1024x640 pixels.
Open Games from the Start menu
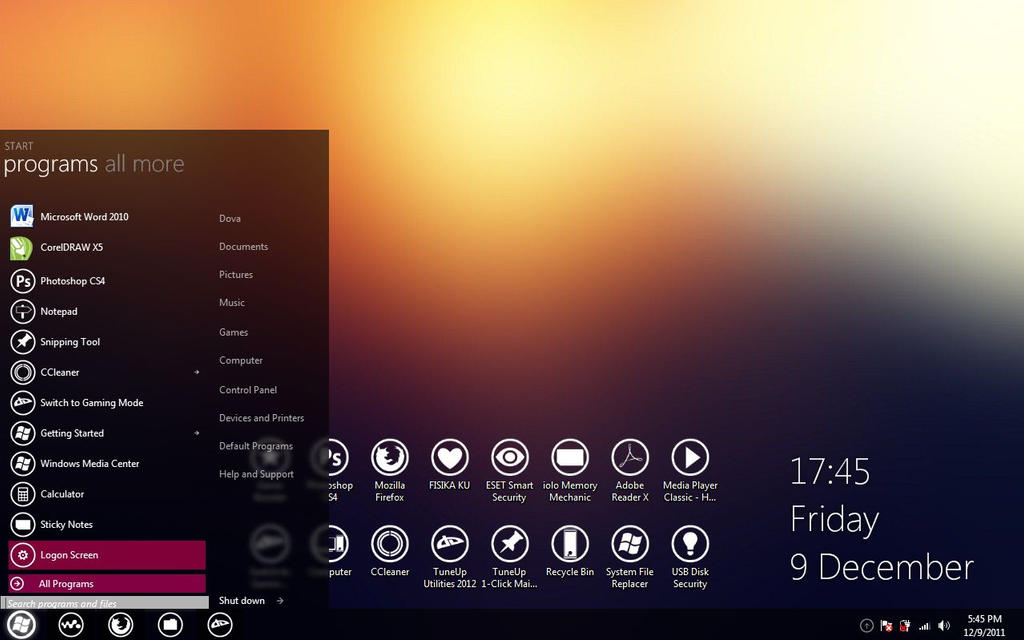point(233,332)
